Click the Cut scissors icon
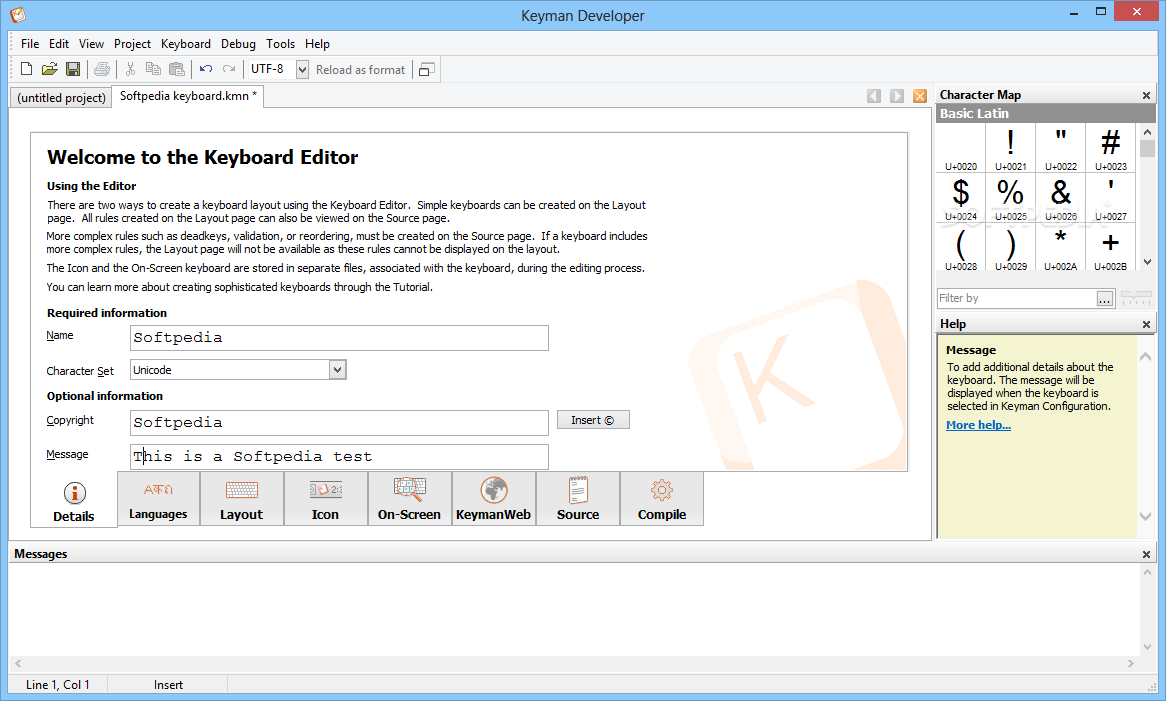This screenshot has width=1166, height=701. coord(130,69)
